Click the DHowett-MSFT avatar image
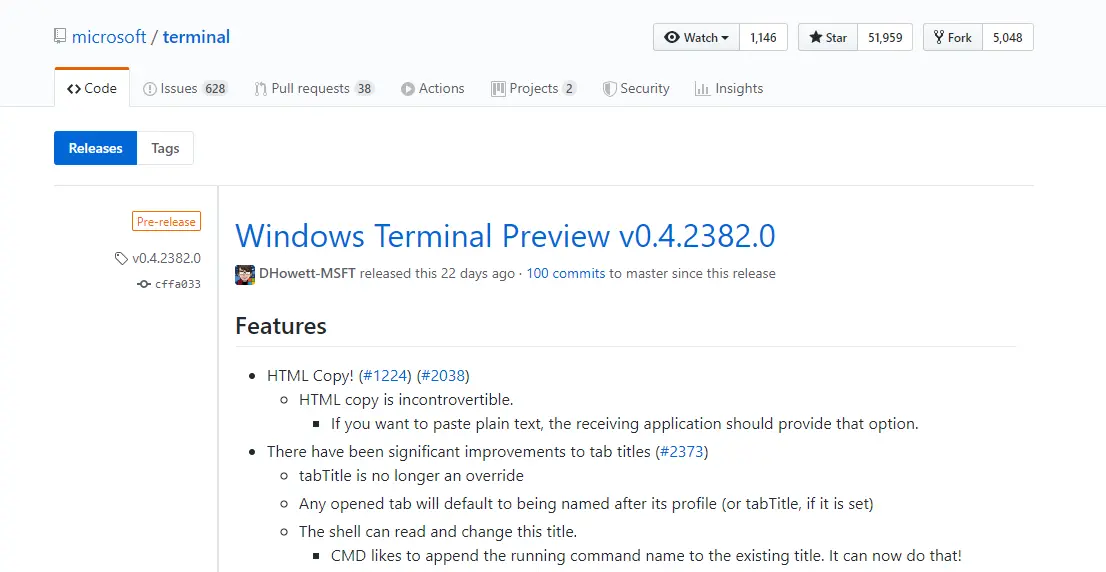 coord(245,274)
